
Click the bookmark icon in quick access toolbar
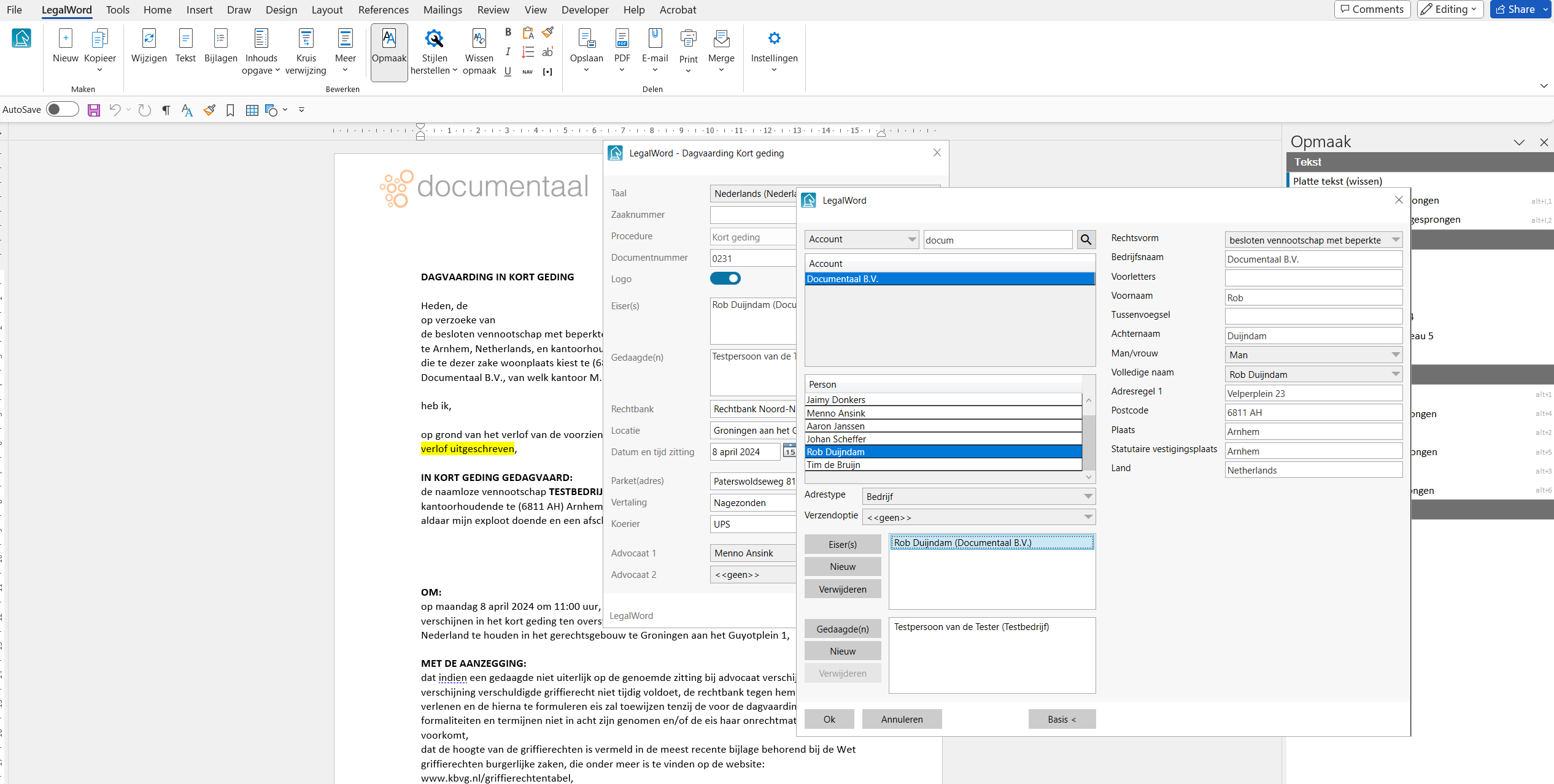[230, 110]
